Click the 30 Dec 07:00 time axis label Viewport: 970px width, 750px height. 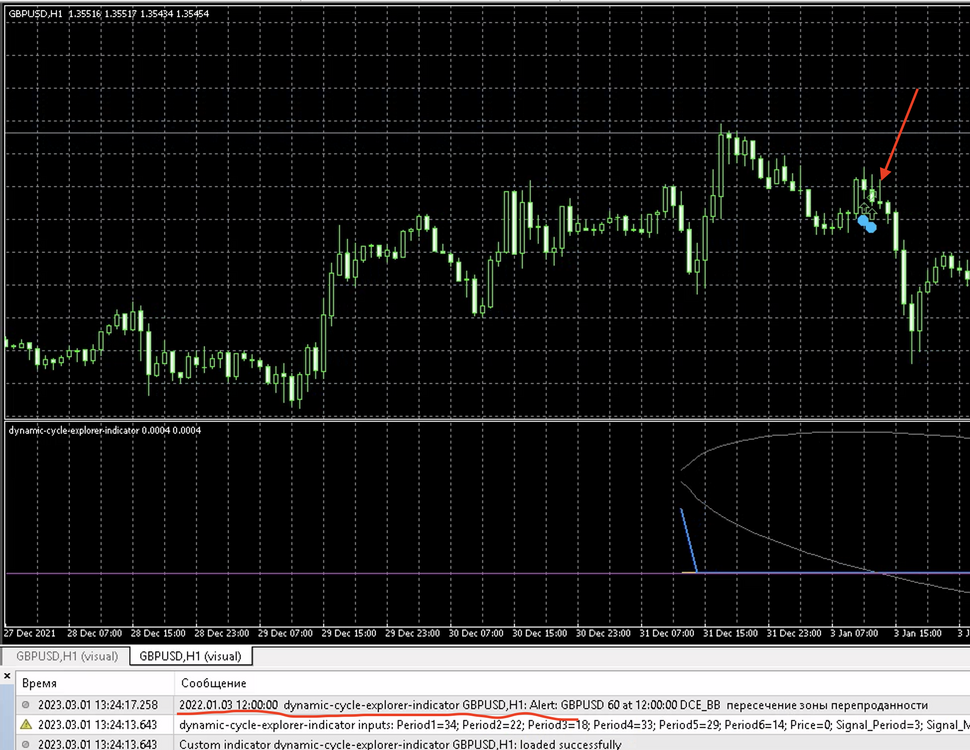[476, 633]
